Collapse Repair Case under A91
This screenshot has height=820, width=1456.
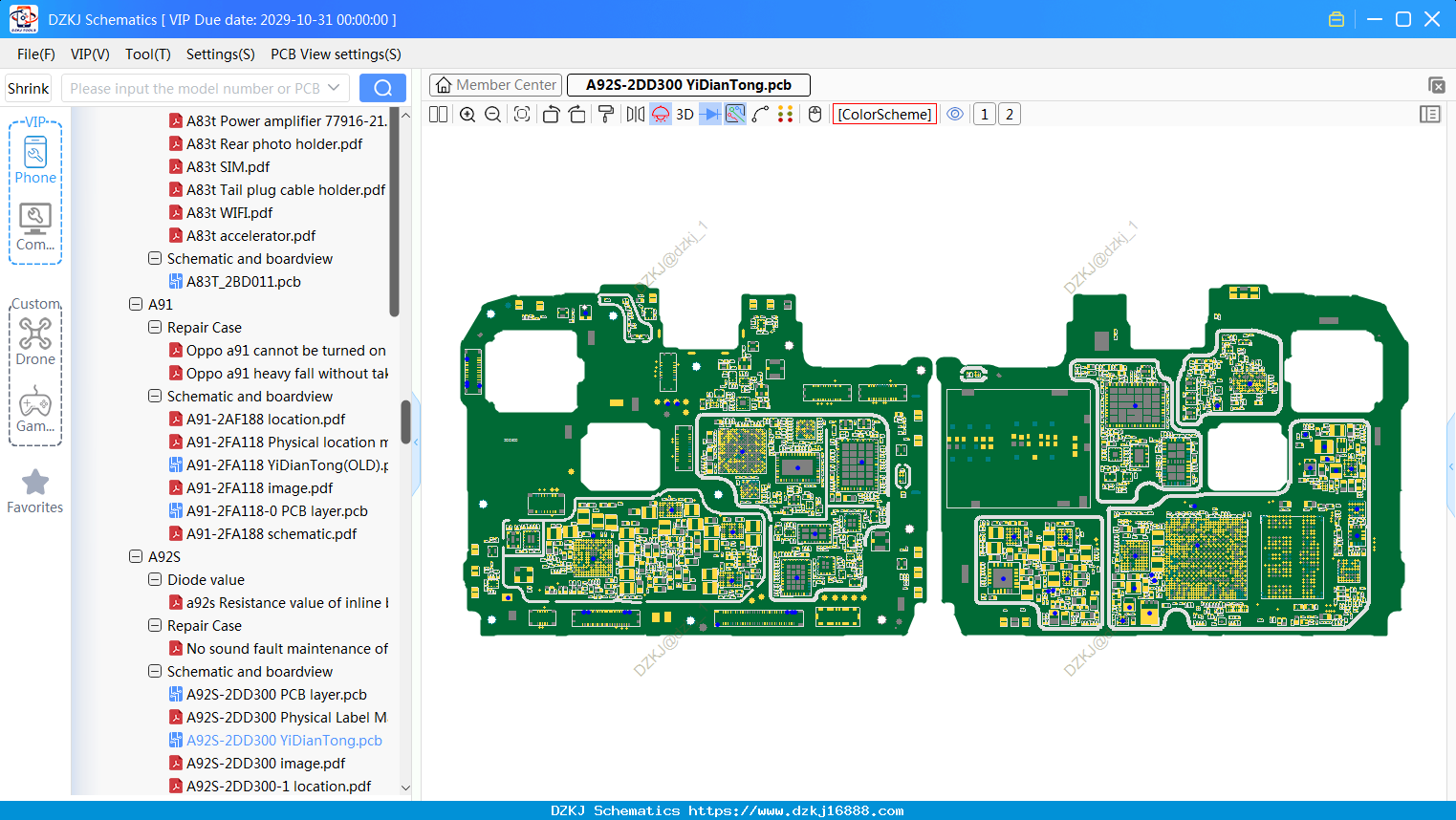(155, 328)
